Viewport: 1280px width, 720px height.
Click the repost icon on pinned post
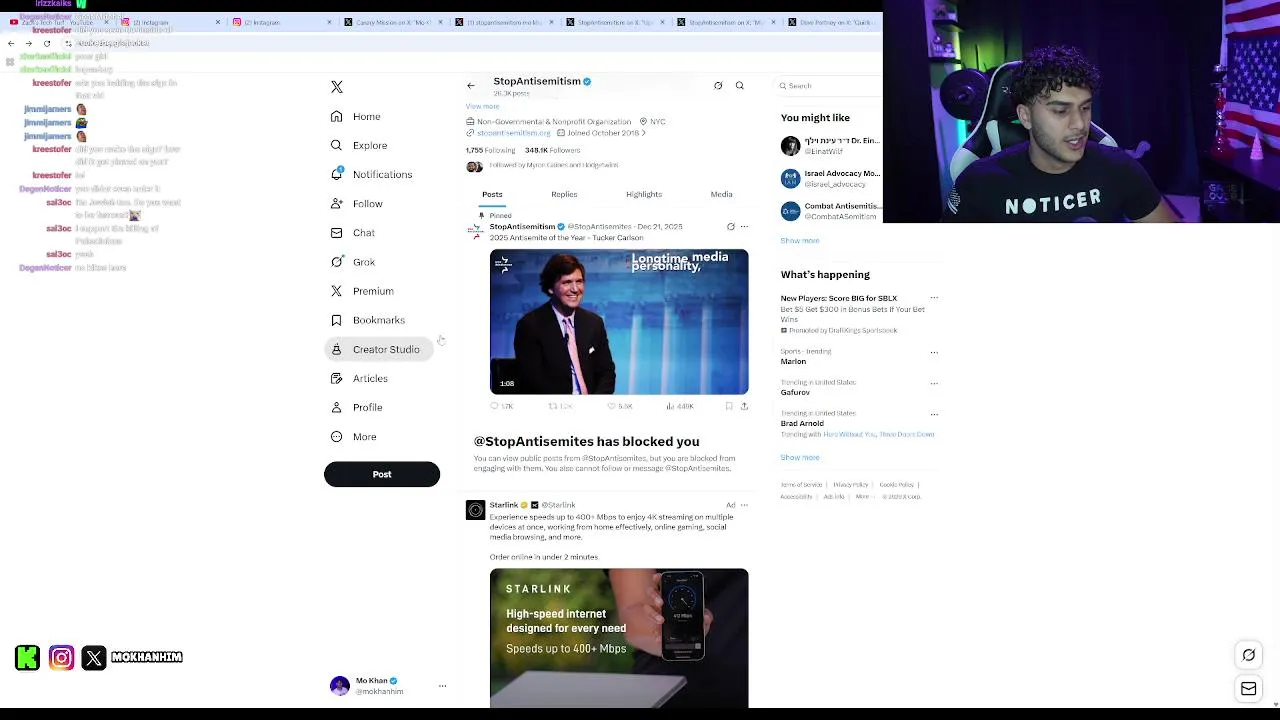(552, 406)
